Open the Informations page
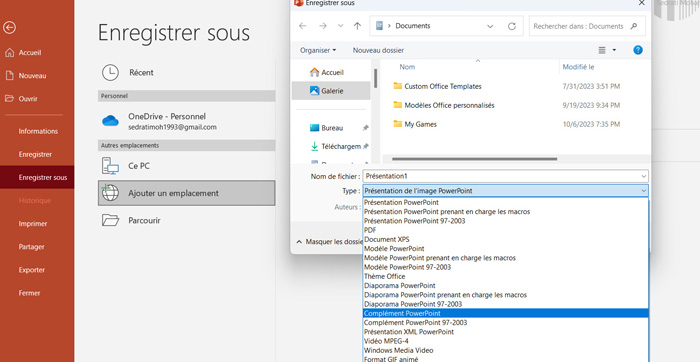The width and height of the screenshot is (700, 362). [38, 131]
